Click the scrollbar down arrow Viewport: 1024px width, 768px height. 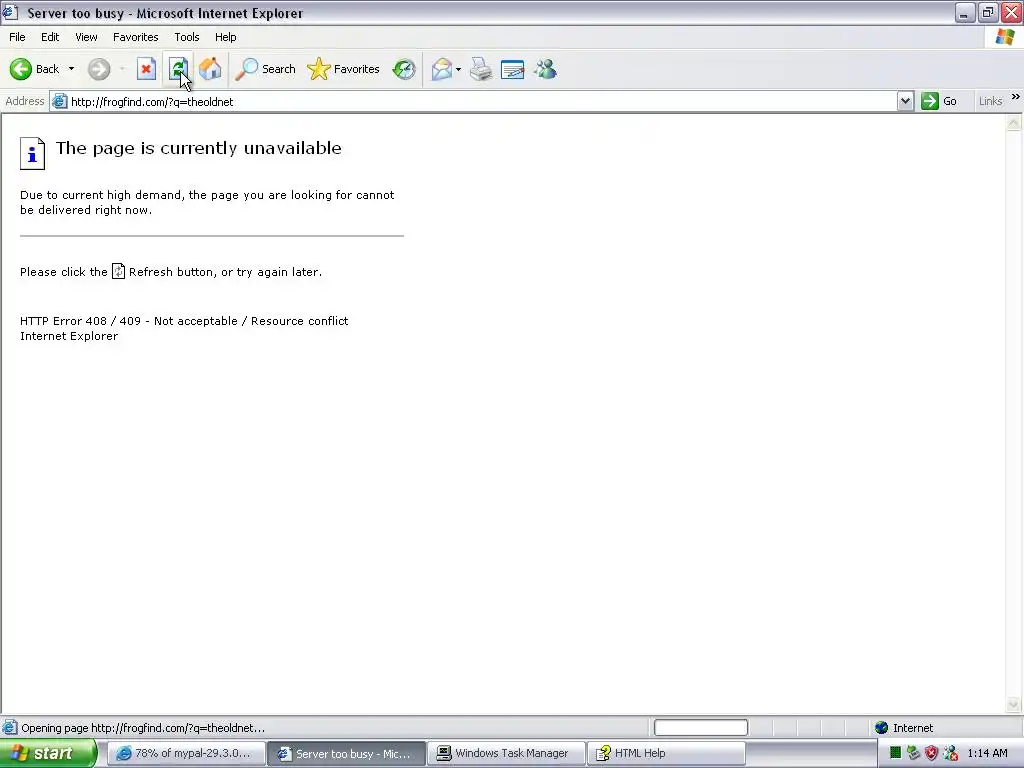[1014, 704]
